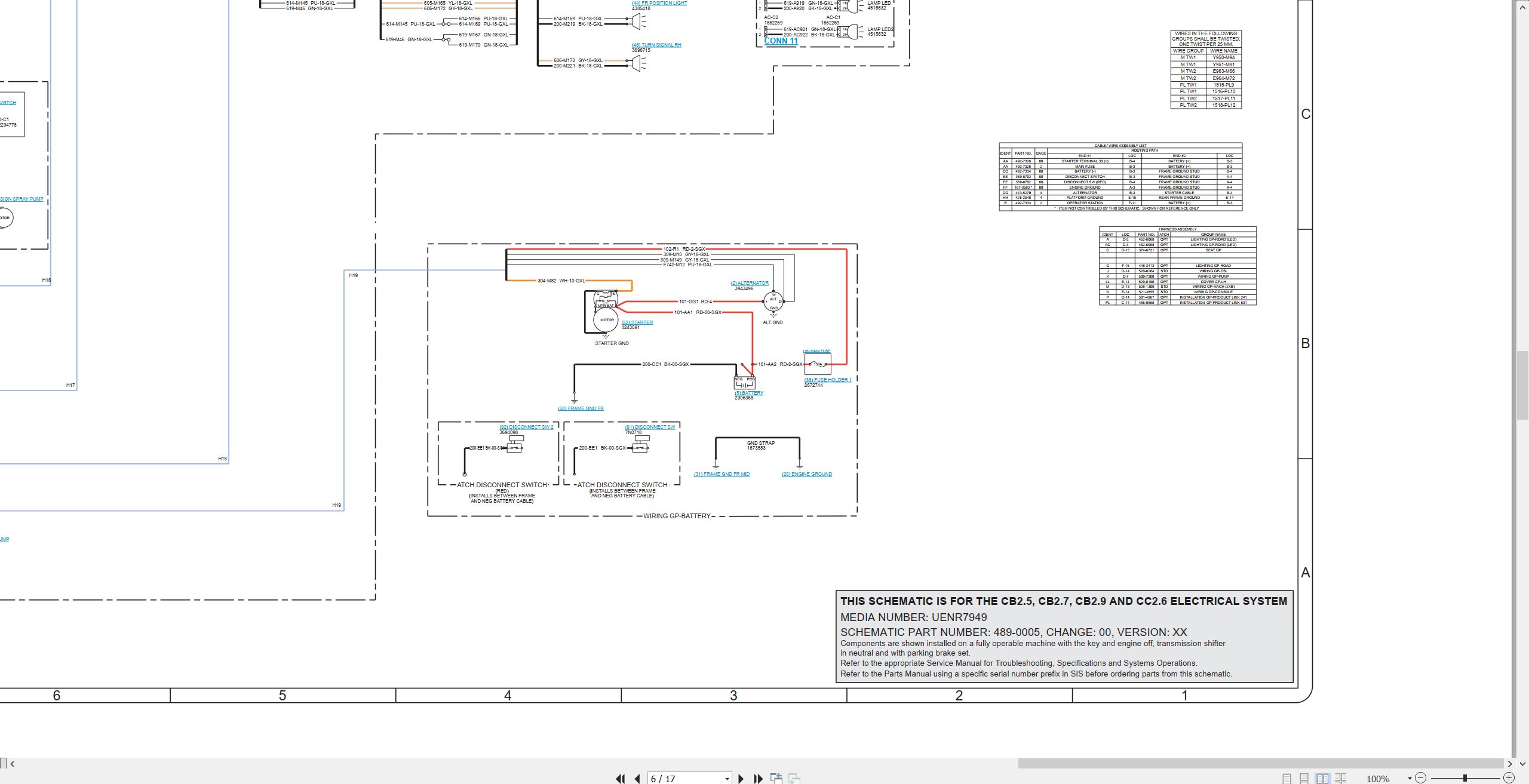The height and width of the screenshot is (784, 1529).
Task: Click the vertical scrollbar thumb
Action: click(1522, 386)
